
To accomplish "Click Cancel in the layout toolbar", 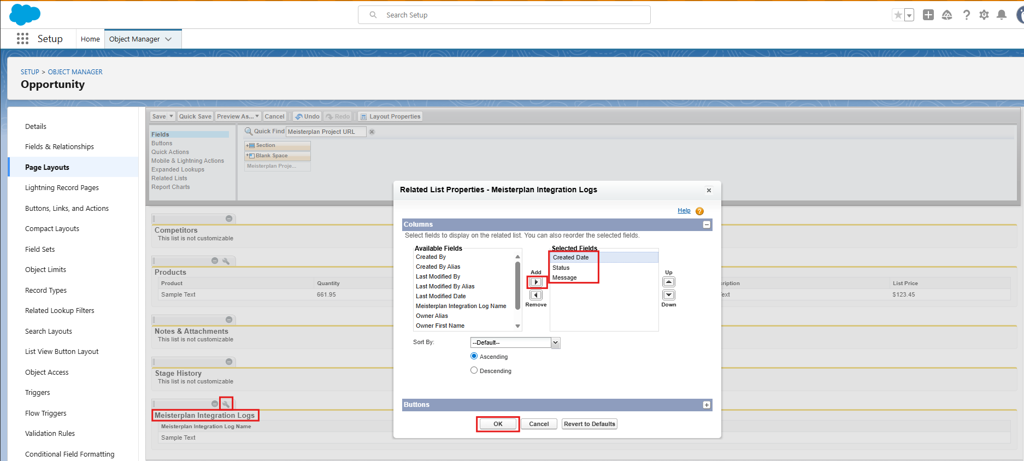I will coord(274,116).
